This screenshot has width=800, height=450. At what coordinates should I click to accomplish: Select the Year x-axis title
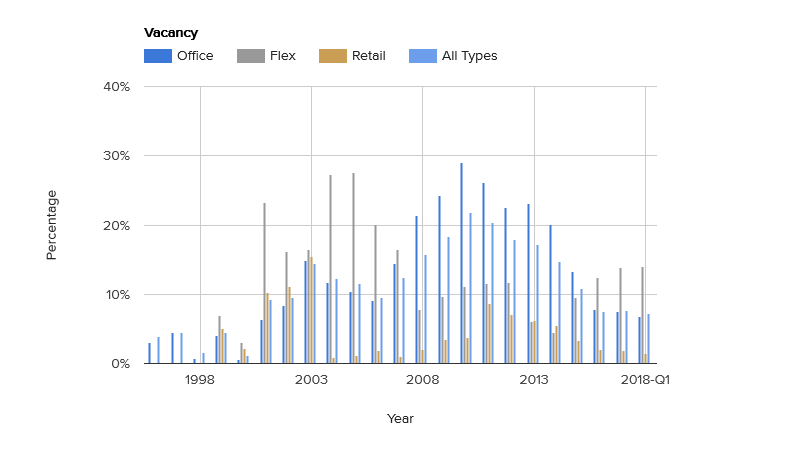click(400, 419)
